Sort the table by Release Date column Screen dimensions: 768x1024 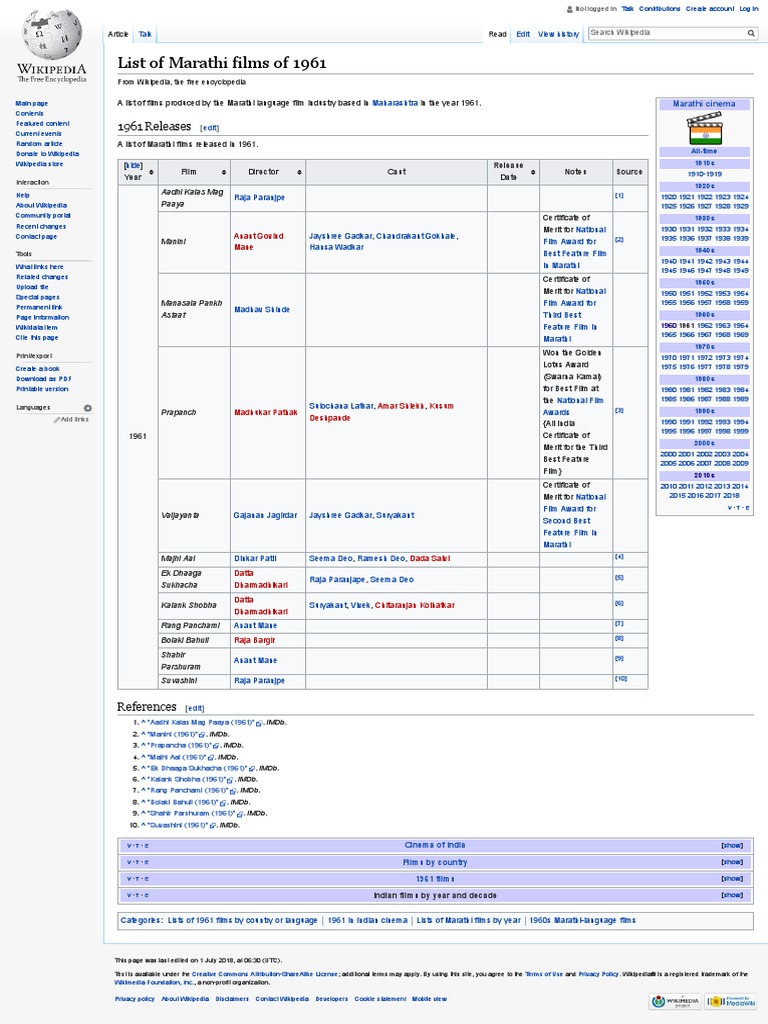click(533, 172)
